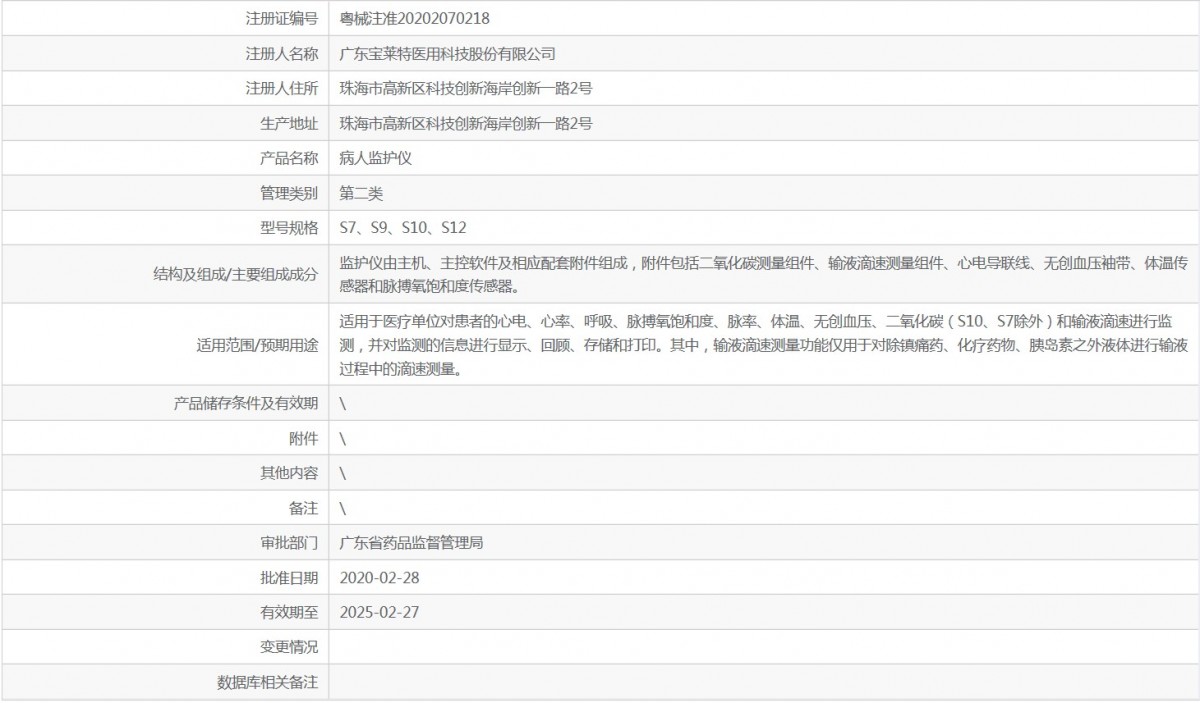Click the label 管理类别
The height and width of the screenshot is (703, 1200).
click(288, 193)
